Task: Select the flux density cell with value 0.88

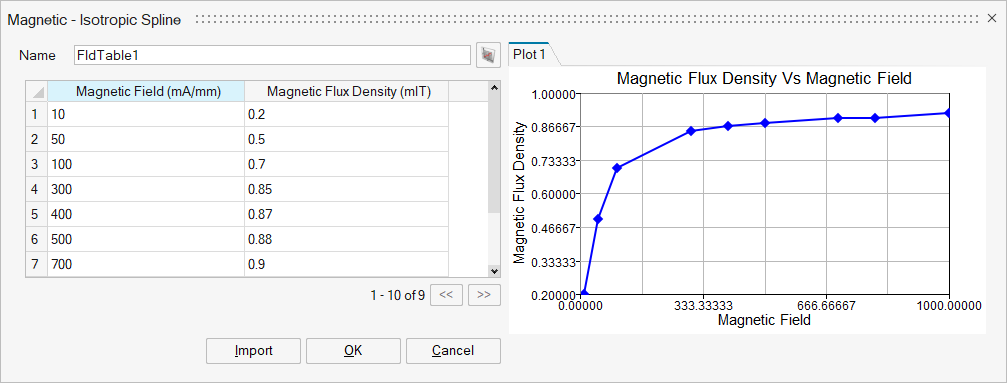Action: click(346, 239)
